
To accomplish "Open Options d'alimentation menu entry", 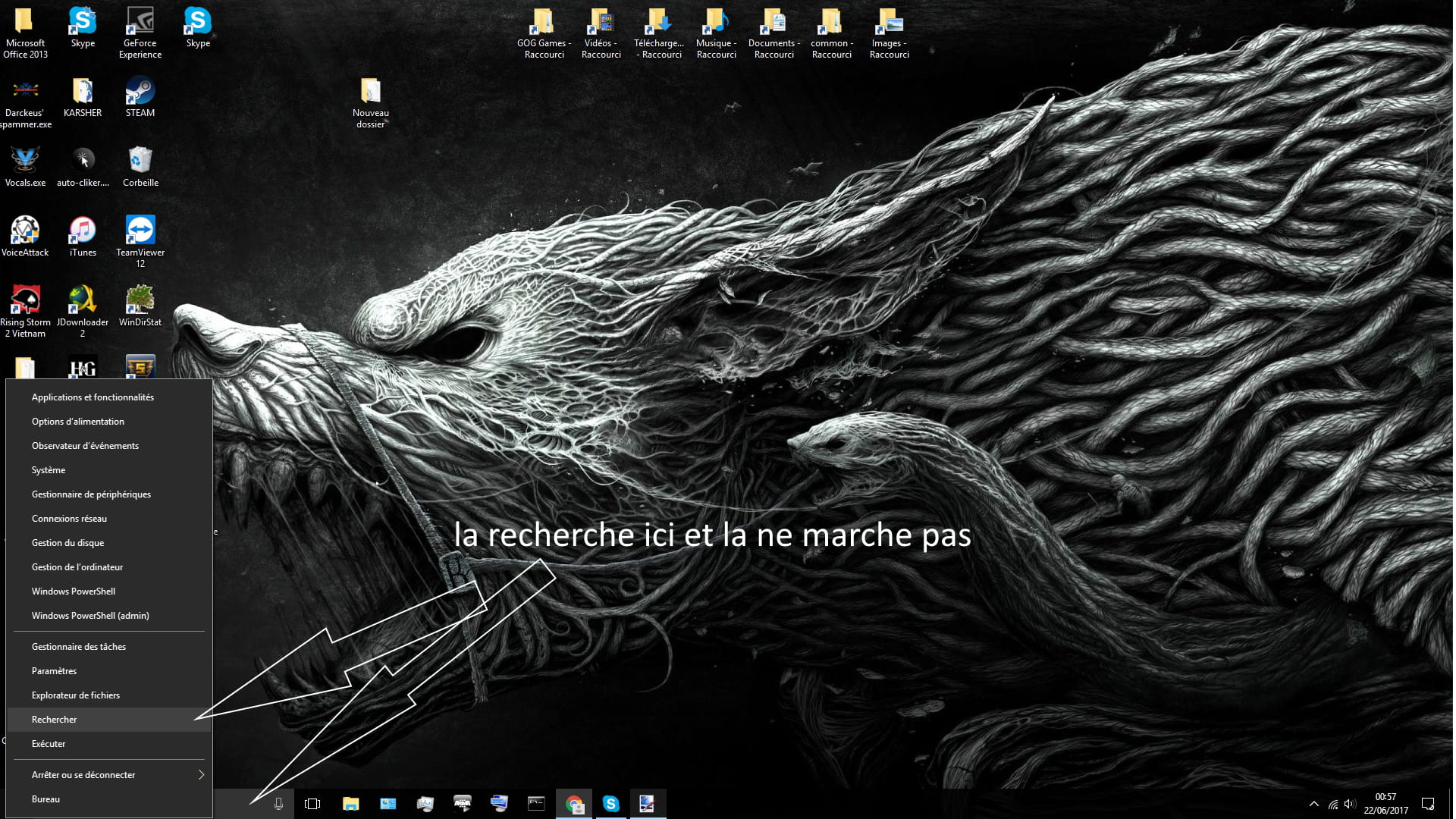I will click(x=109, y=422).
